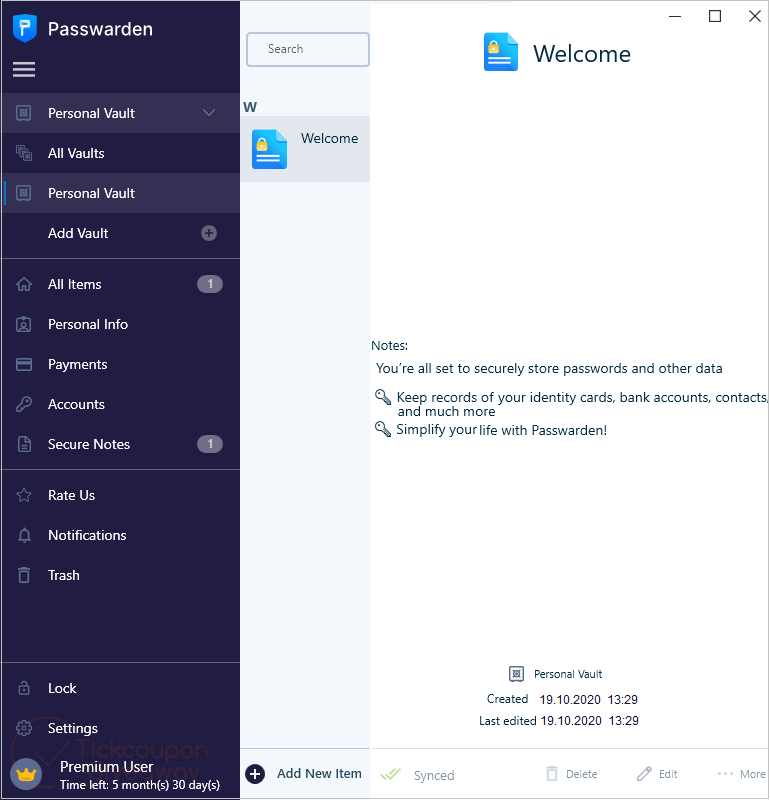Image resolution: width=770 pixels, height=800 pixels.
Task: Click the Payments credit card icon
Action: (x=23, y=364)
